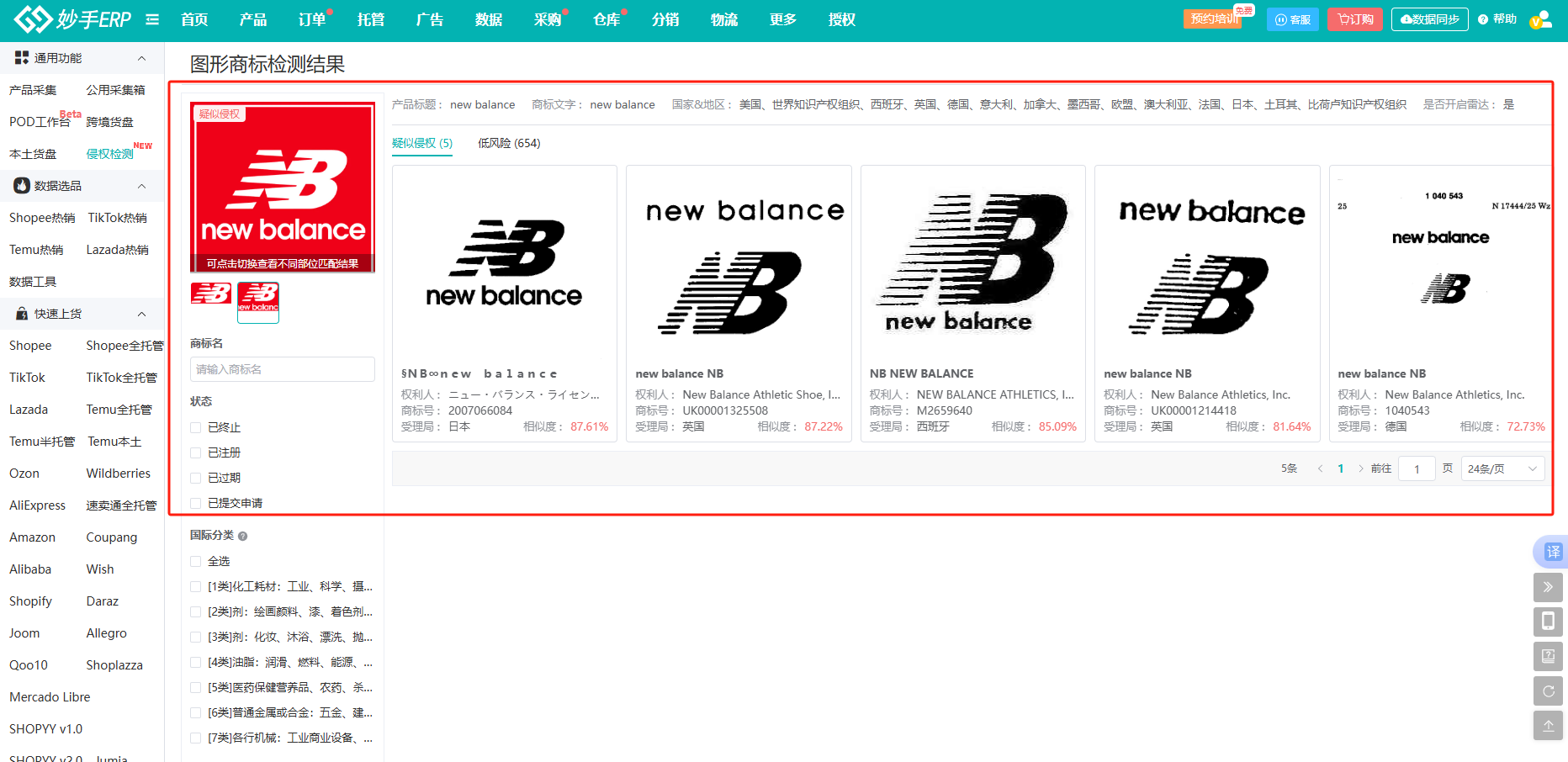The image size is (1568, 762).
Task: Tick the 全选 checkbox under 国际分类
Action: (x=196, y=561)
